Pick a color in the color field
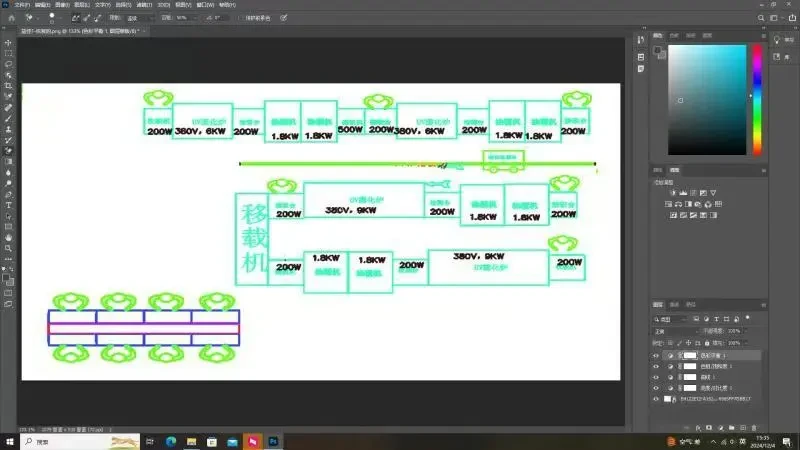Screen dimensions: 800x450 click(707, 100)
